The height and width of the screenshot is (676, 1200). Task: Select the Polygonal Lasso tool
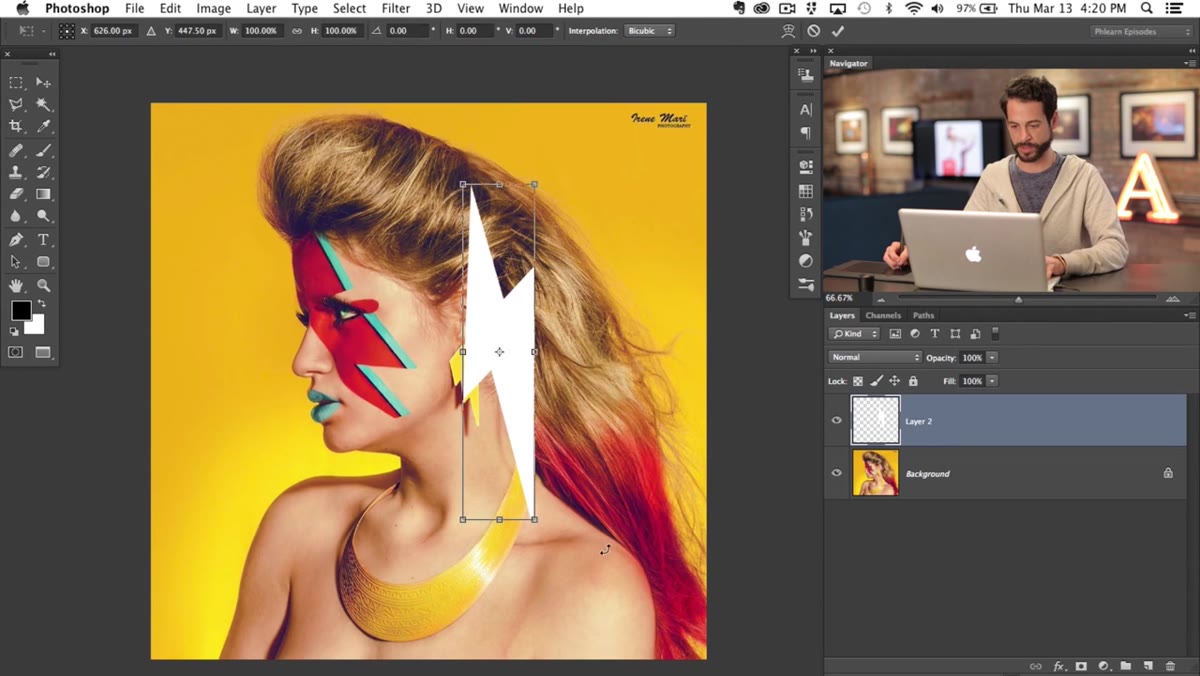(x=16, y=105)
